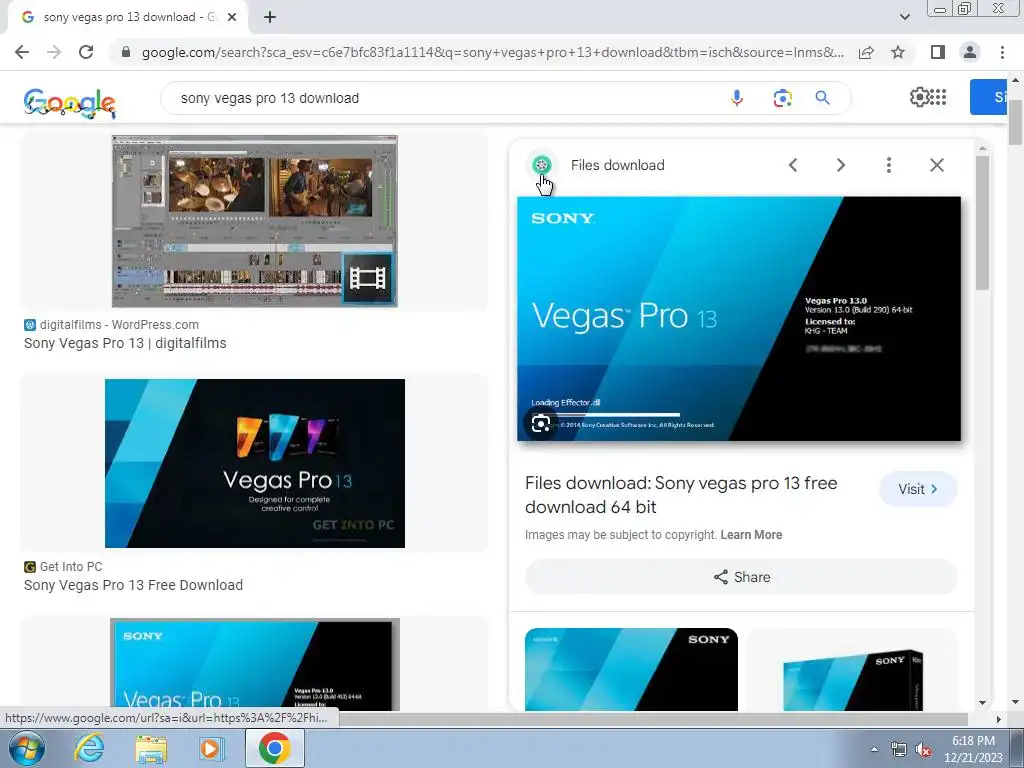Click the Share button
This screenshot has width=1024, height=768.
[741, 577]
